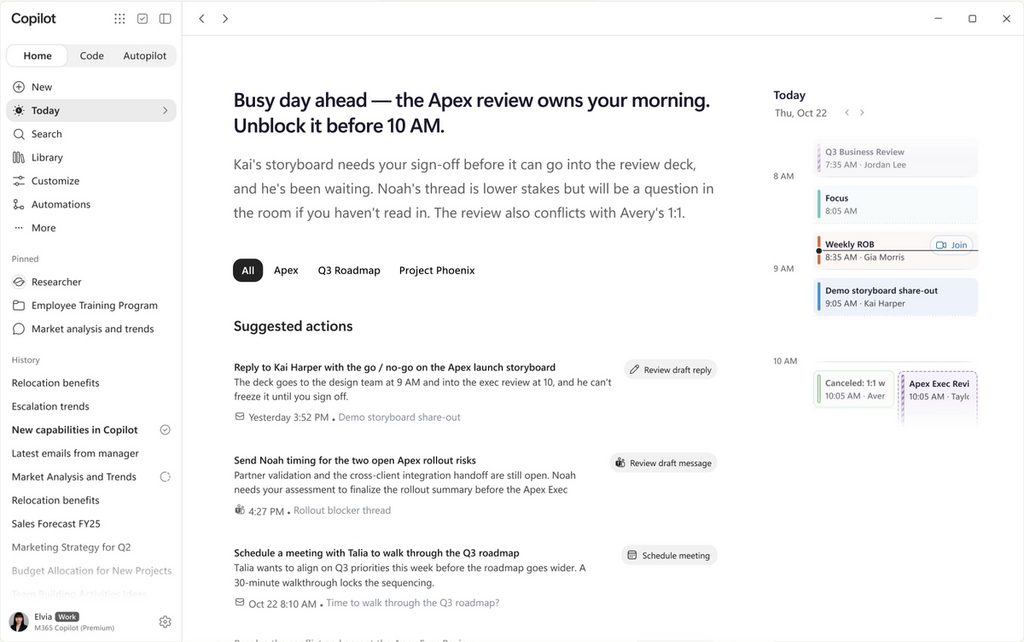The image size is (1024, 642).
Task: Switch to the Autopilot tab
Action: (x=145, y=56)
